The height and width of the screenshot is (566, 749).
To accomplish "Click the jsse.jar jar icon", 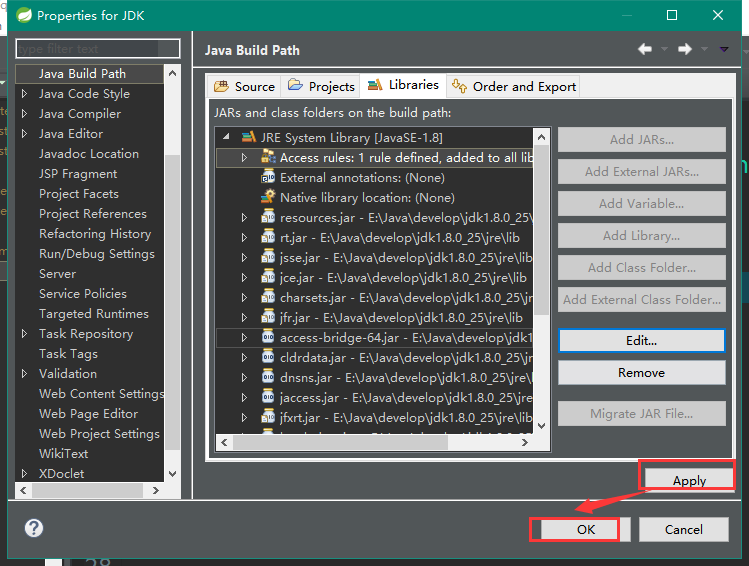I will 268,257.
